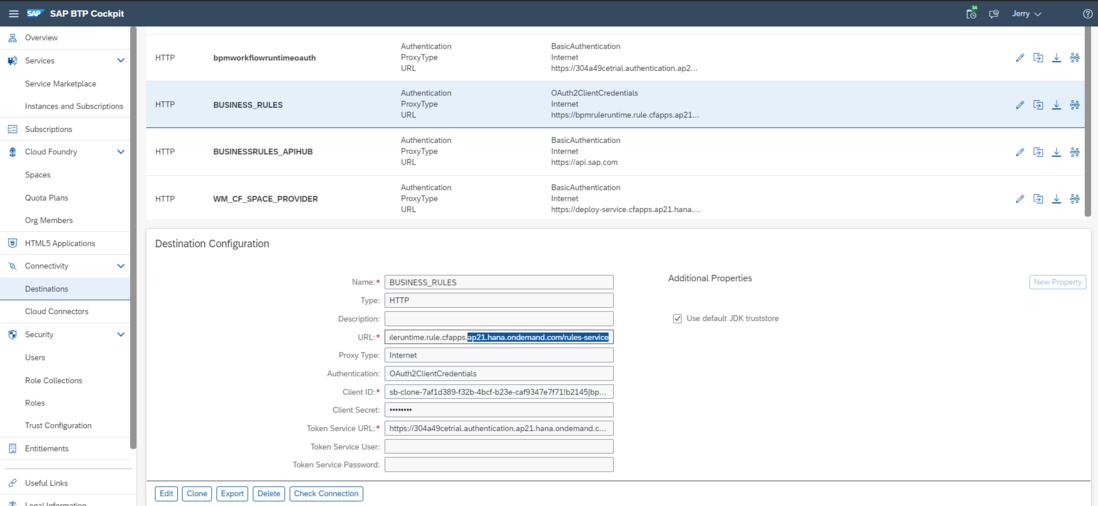Open the help question mark icon

tap(1087, 14)
